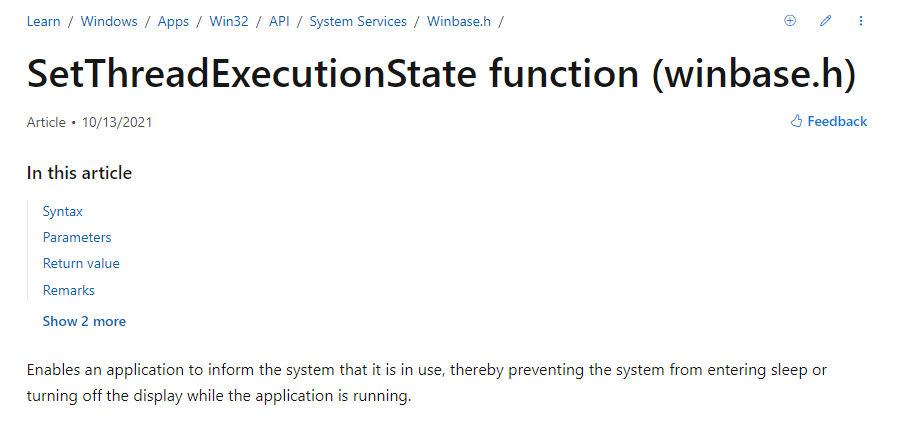This screenshot has height=427, width=914.
Task: Click the API breadcrumb link
Action: [x=279, y=21]
